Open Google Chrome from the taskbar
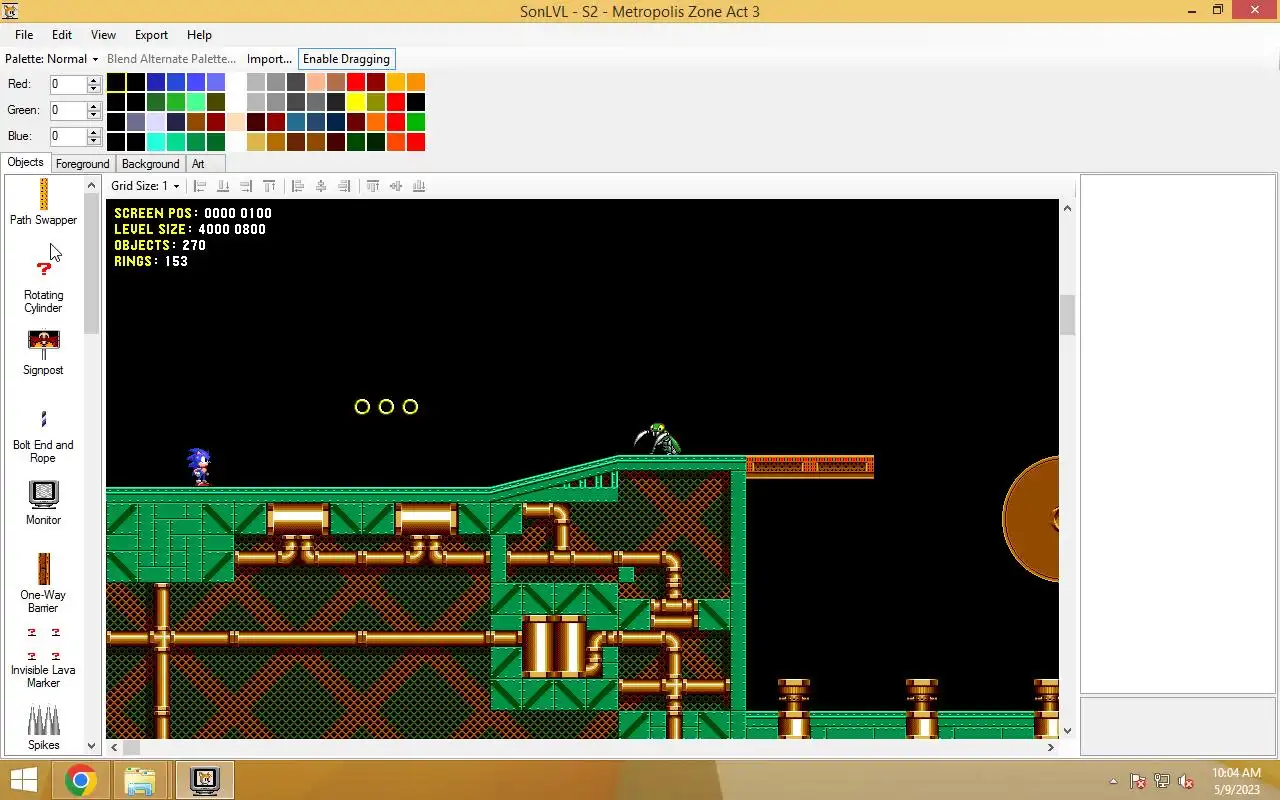The image size is (1280, 800). (81, 780)
